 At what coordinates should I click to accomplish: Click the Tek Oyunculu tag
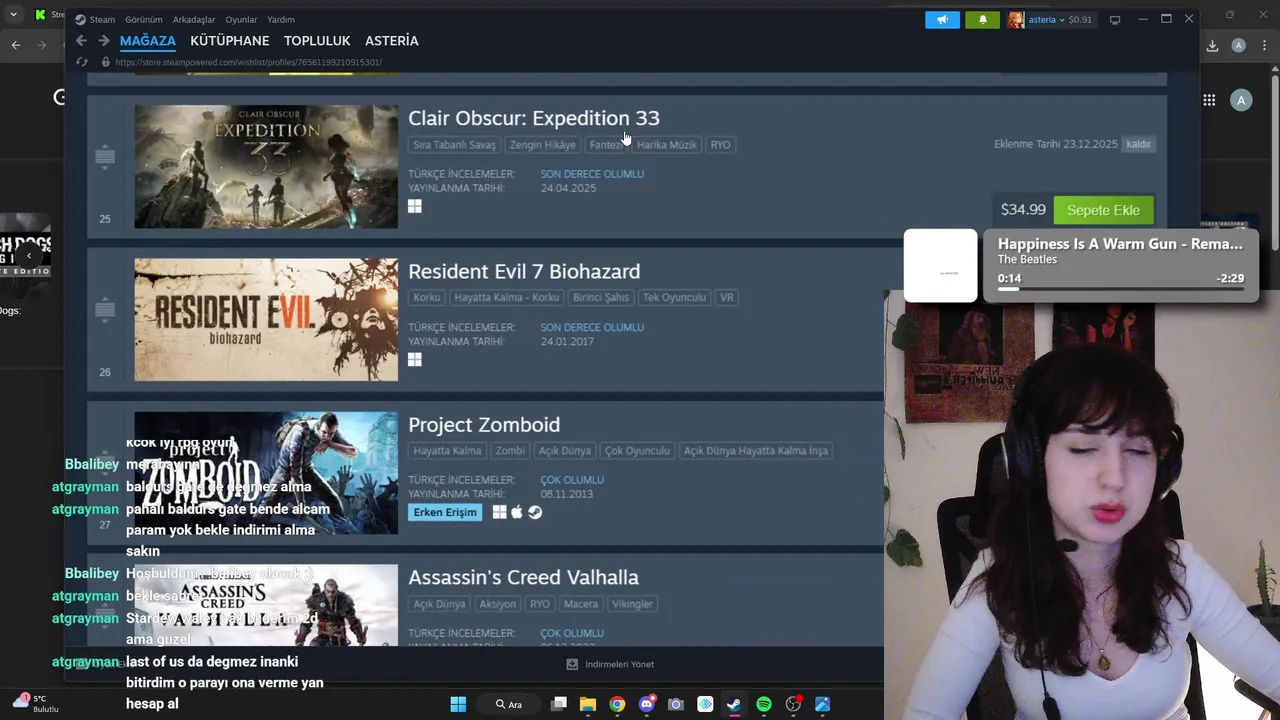point(674,298)
